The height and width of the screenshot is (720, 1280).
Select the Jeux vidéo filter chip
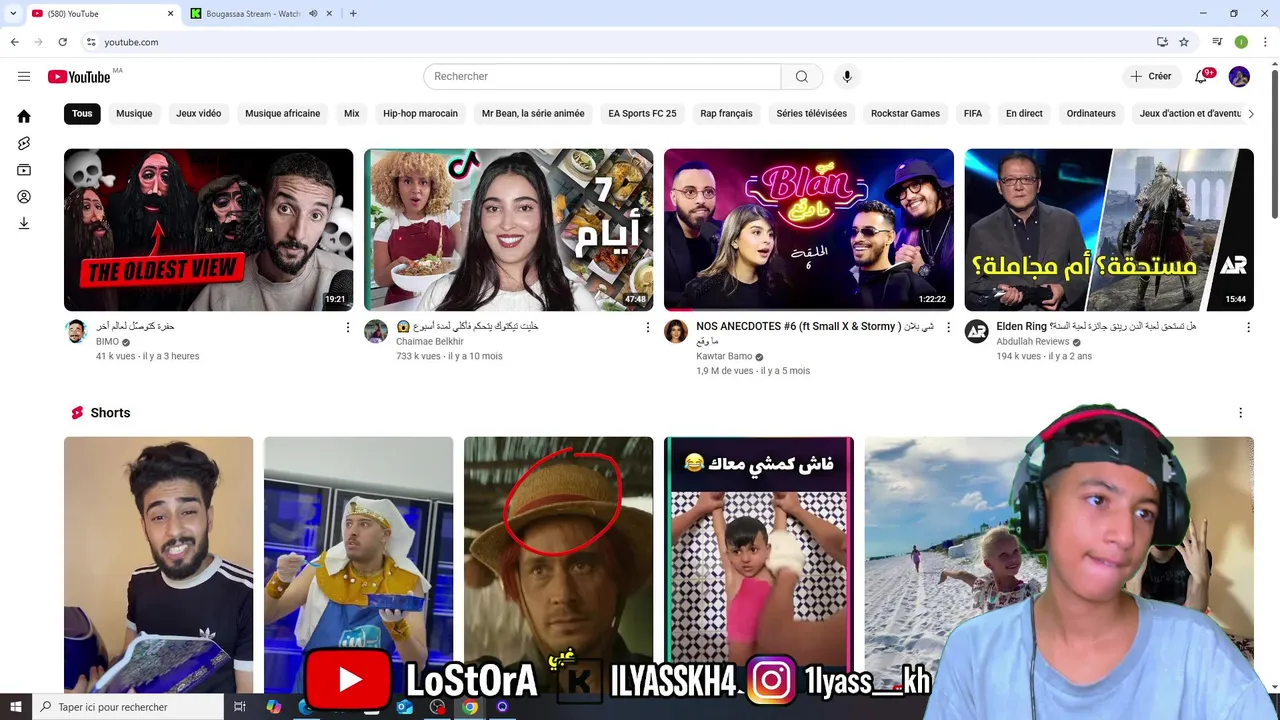(199, 113)
